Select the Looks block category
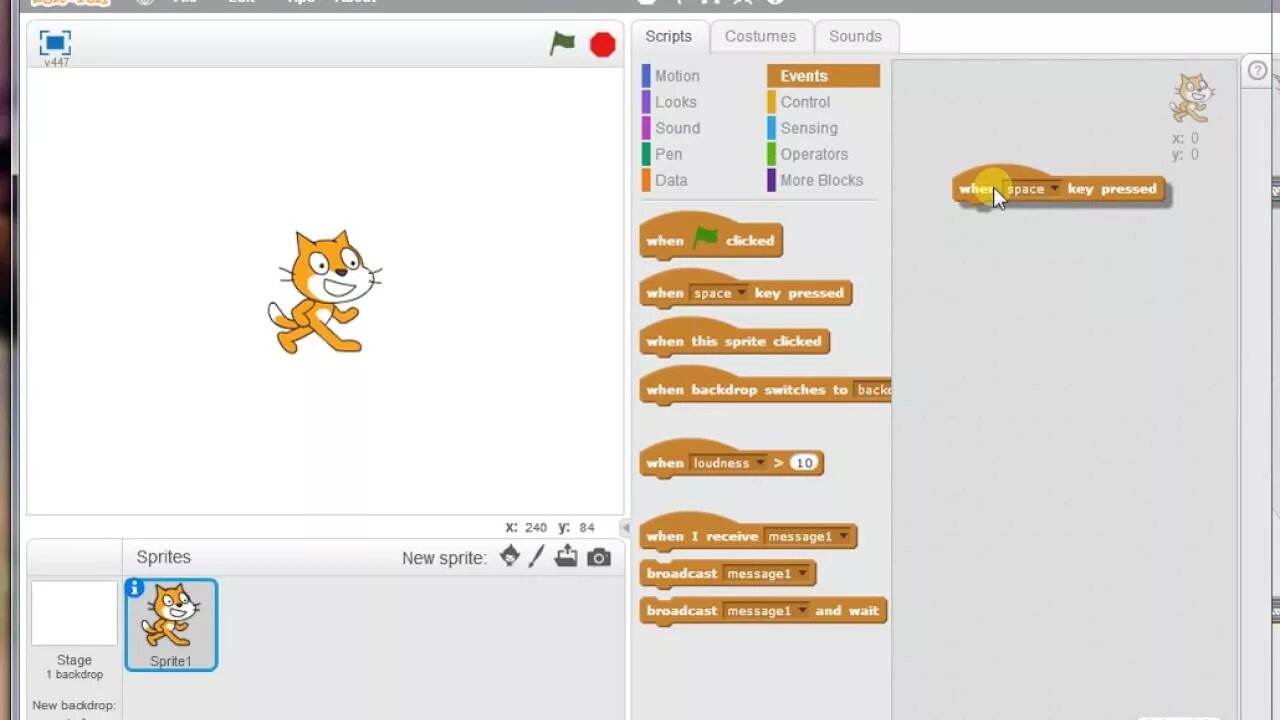Screen dimensions: 1280x720 675,102
